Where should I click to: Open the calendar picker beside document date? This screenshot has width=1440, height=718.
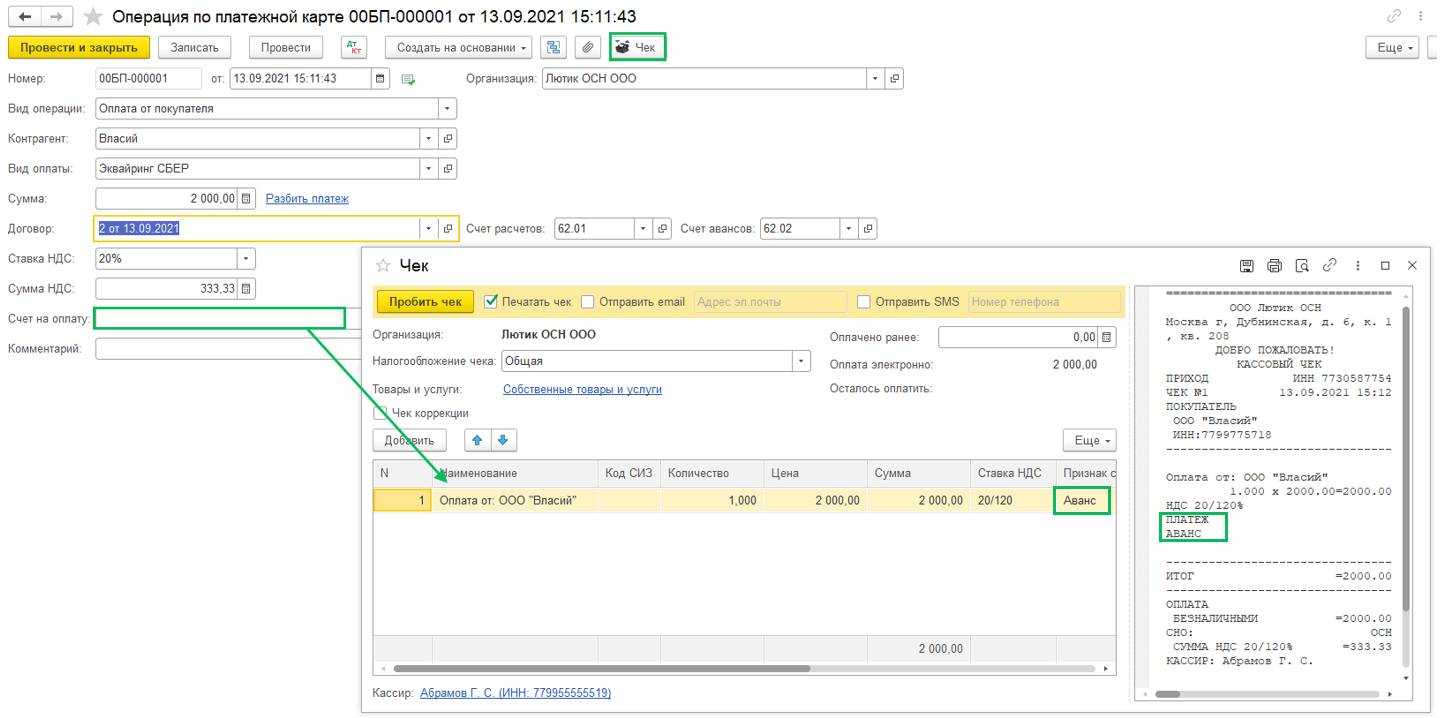[x=380, y=79]
